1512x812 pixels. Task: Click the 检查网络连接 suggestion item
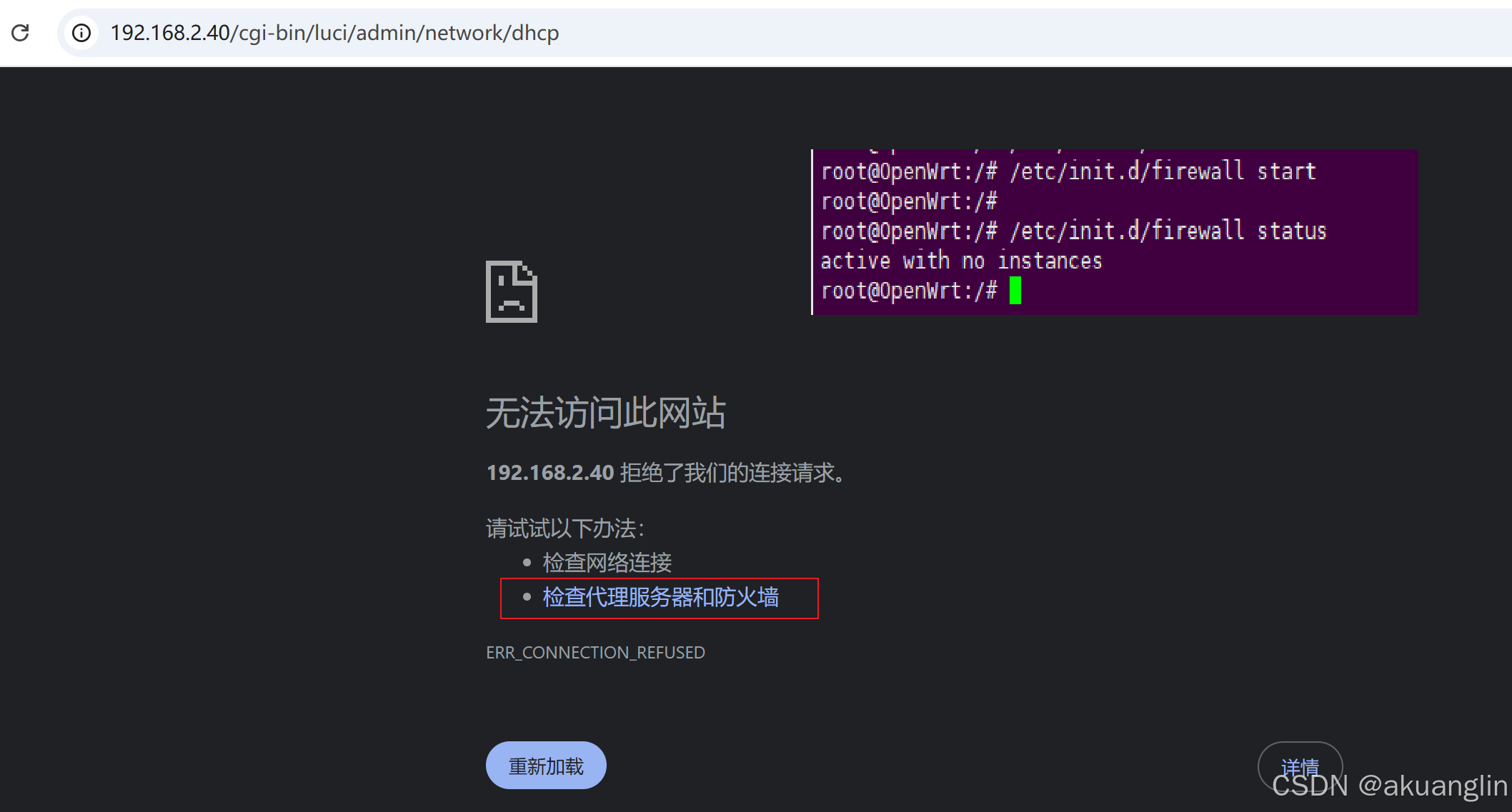(x=607, y=563)
